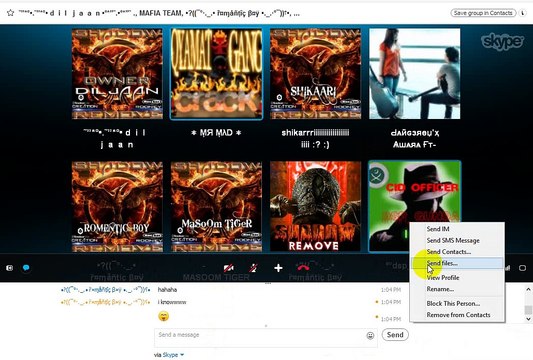
Task: Open the call quality signal bars icon
Action: [x=508, y=268]
